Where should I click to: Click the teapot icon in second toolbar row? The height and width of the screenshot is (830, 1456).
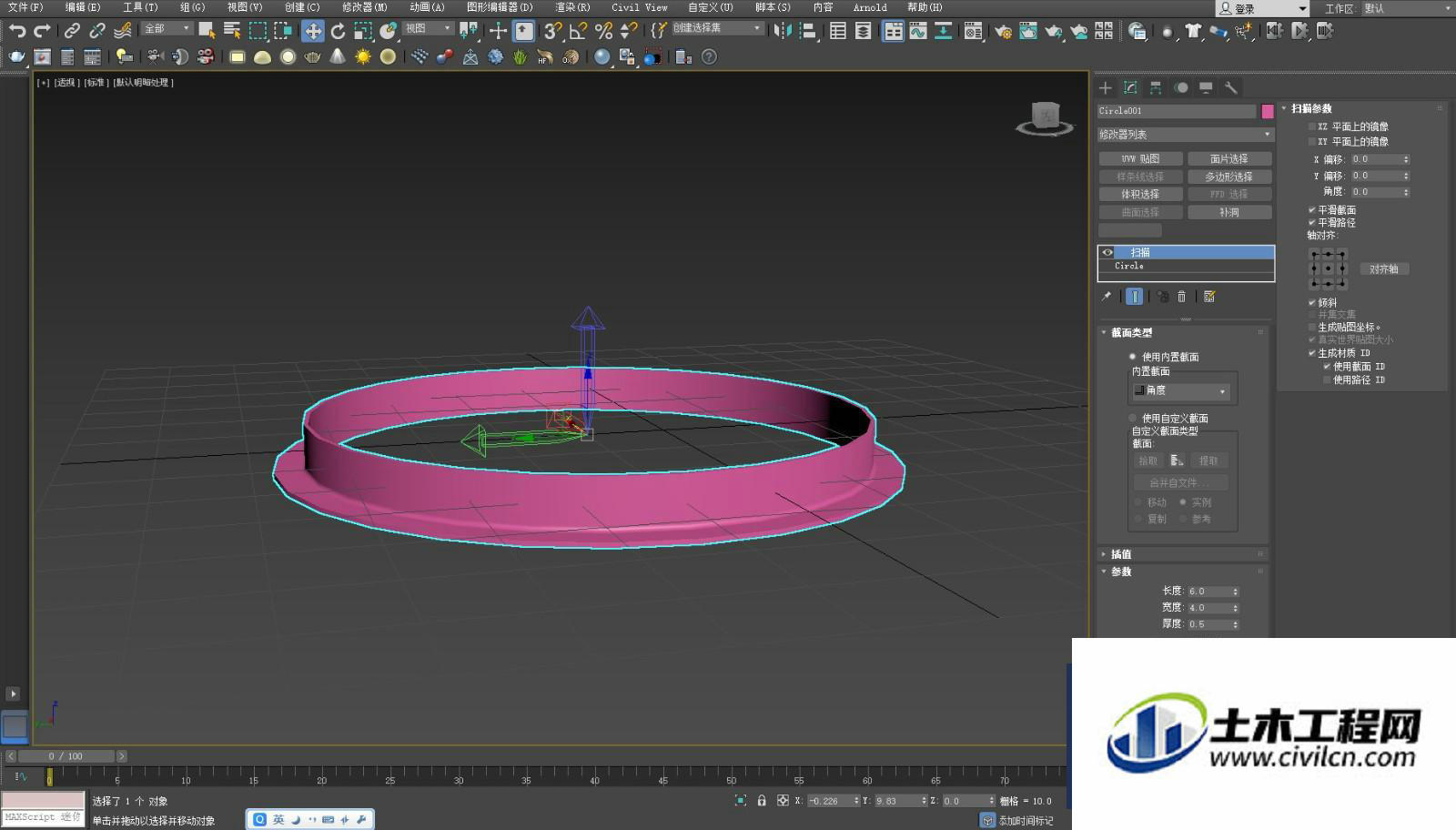tap(16, 56)
